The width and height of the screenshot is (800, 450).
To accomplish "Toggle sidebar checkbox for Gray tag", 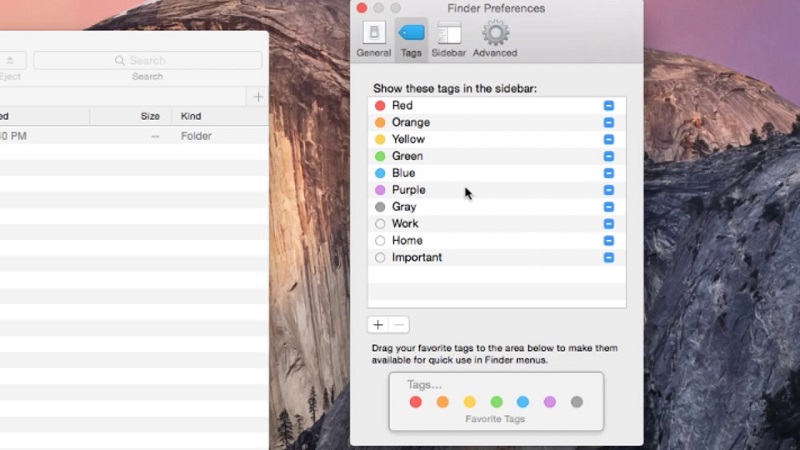I will click(x=609, y=207).
